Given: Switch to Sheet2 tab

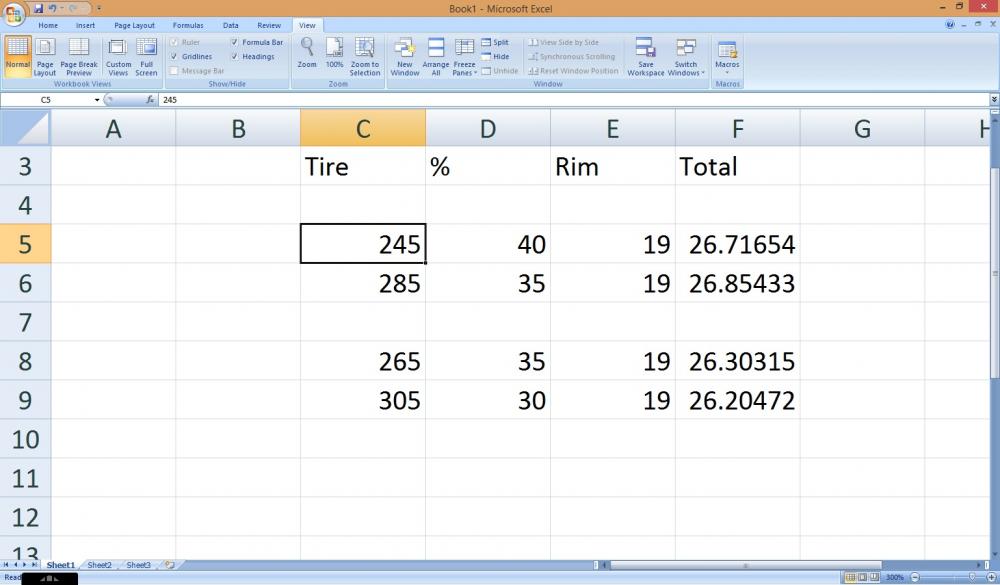Looking at the screenshot, I should pyautogui.click(x=99, y=565).
